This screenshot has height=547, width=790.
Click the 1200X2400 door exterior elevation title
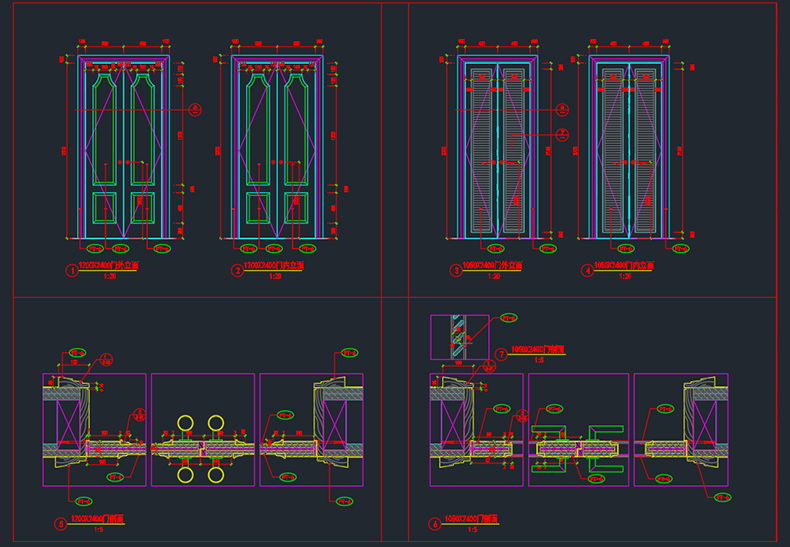tap(106, 265)
